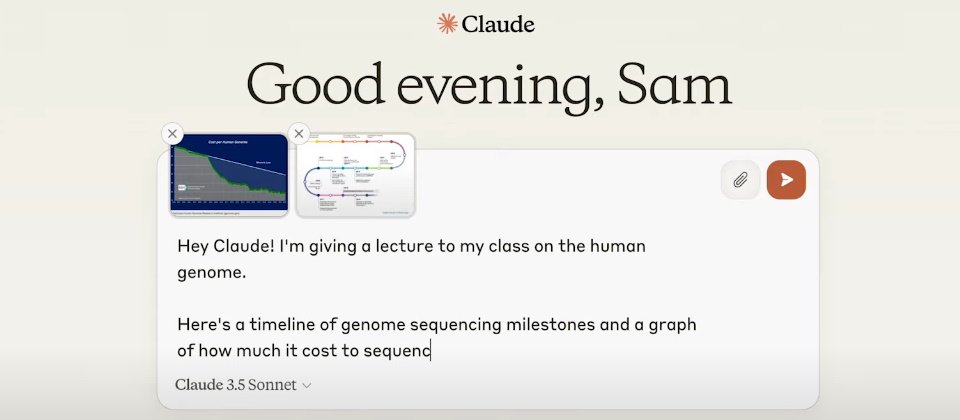Click the Claude starburst logo icon

pyautogui.click(x=447, y=24)
